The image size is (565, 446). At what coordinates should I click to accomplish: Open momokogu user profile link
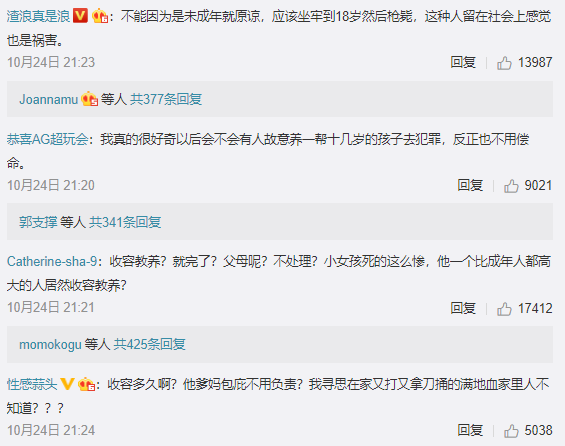(50, 345)
